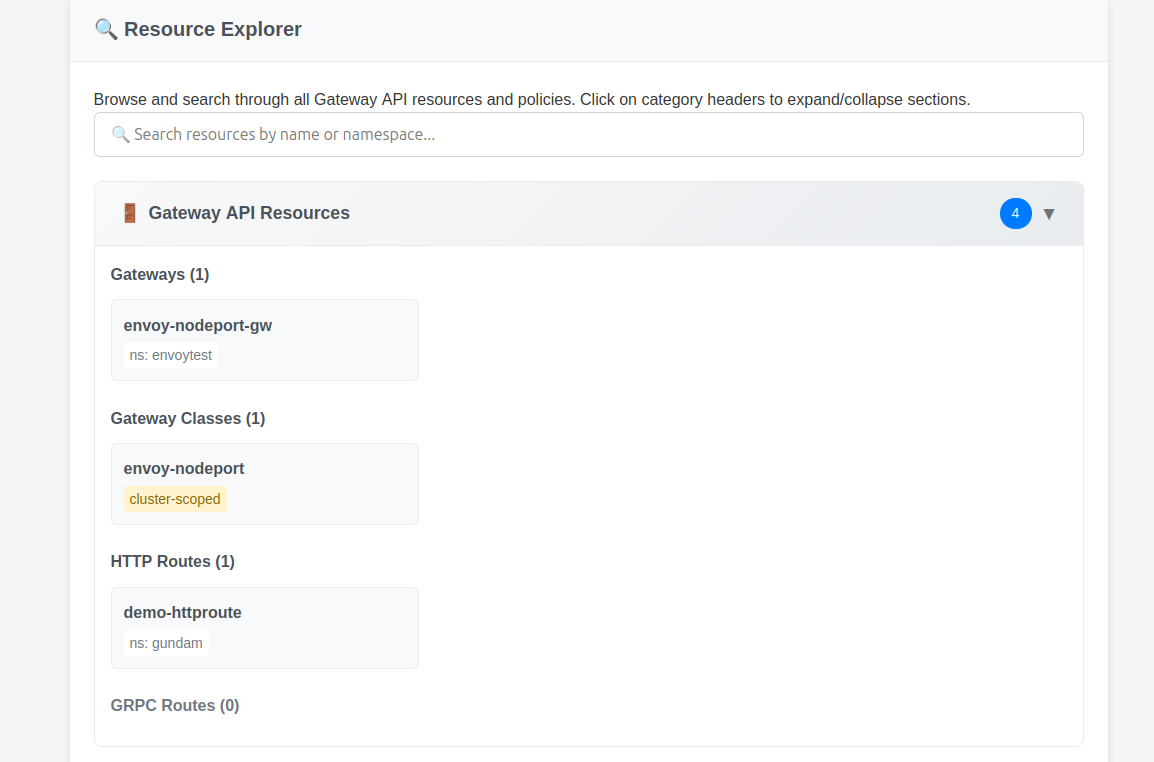Click the magnifier icon inside search box
This screenshot has height=762, width=1154.
pos(120,134)
